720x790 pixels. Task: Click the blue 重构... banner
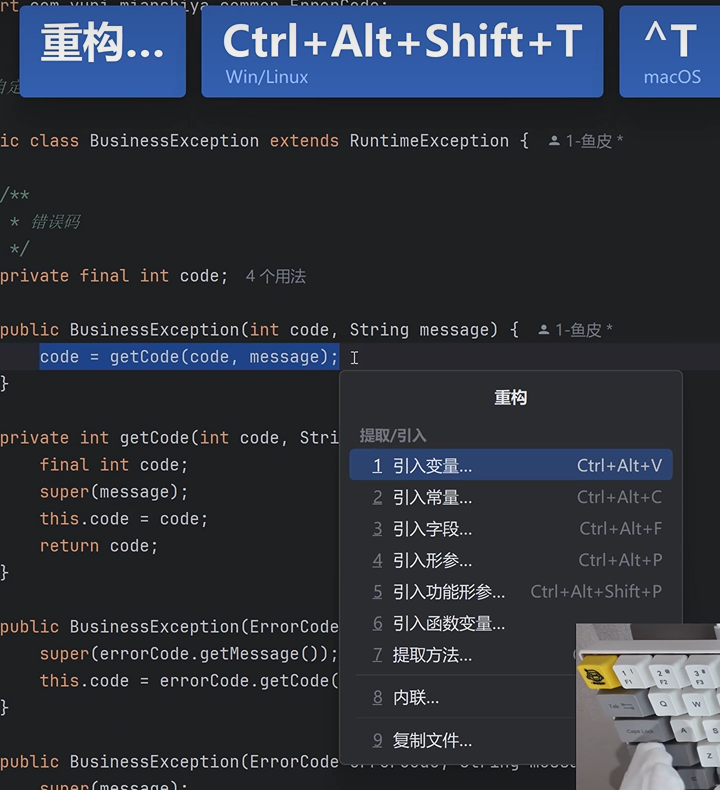[102, 50]
